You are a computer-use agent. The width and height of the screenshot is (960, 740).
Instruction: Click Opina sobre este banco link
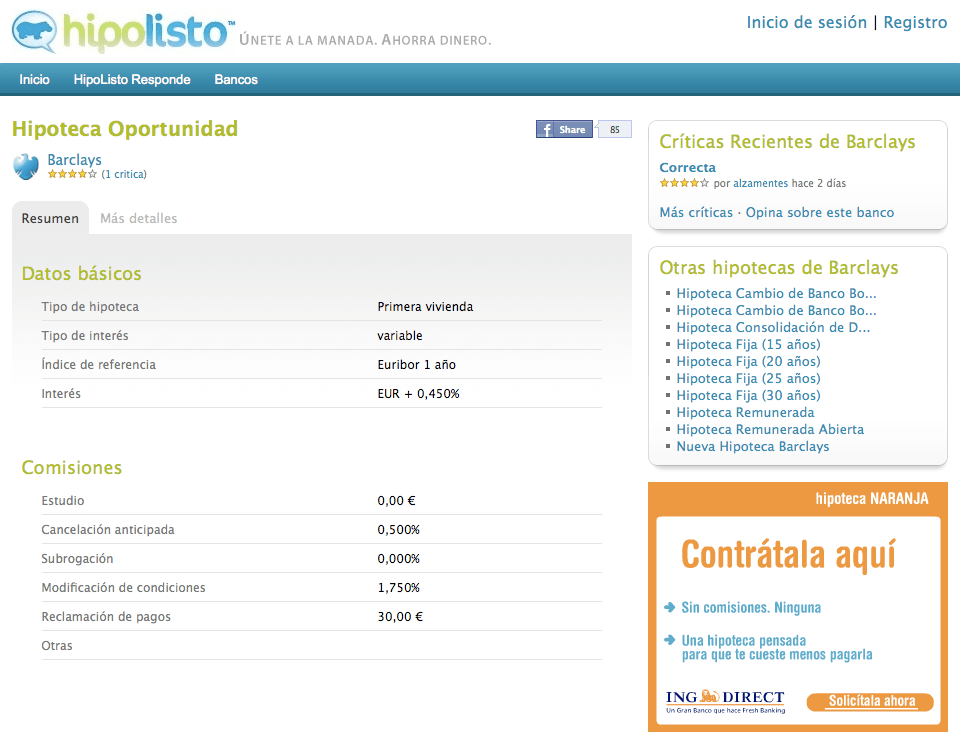(820, 212)
